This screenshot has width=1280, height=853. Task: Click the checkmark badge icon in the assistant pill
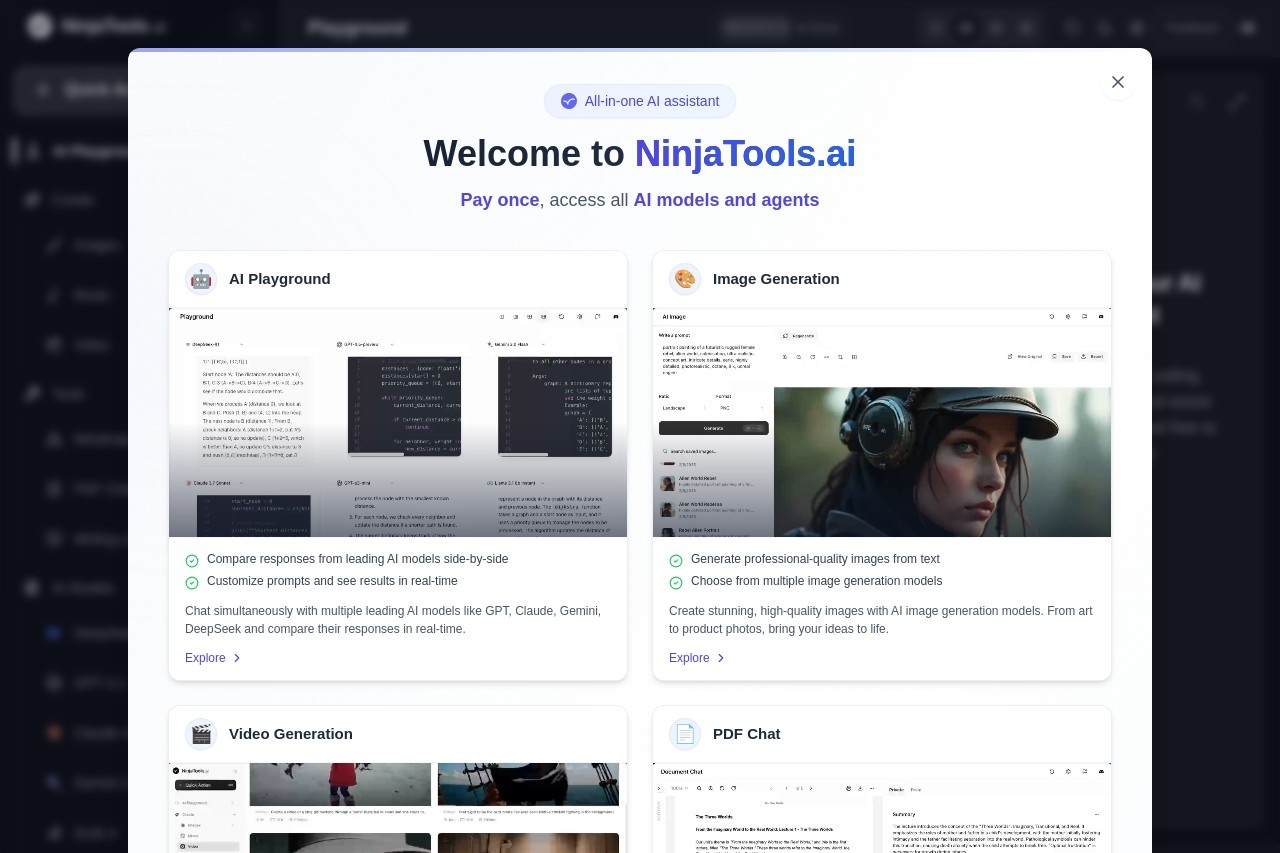pyautogui.click(x=569, y=101)
